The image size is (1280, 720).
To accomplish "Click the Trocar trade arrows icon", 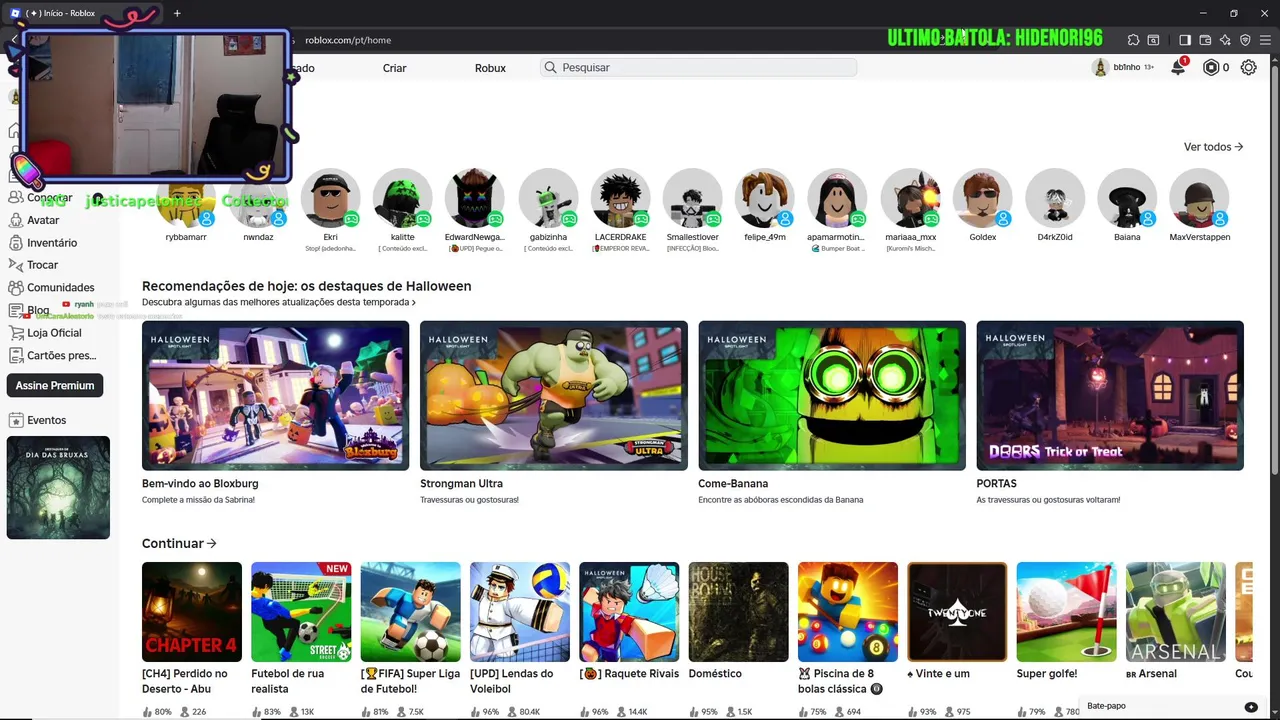I will 15,265.
